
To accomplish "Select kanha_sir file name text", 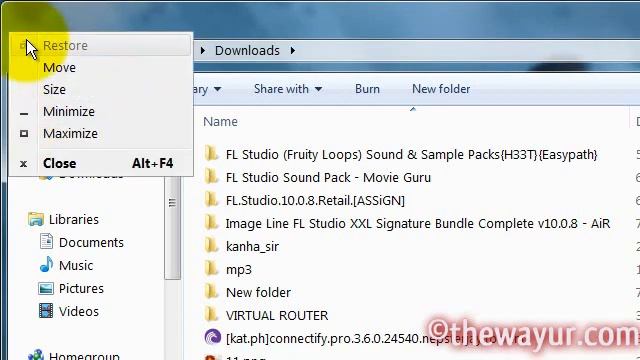I will point(252,247).
